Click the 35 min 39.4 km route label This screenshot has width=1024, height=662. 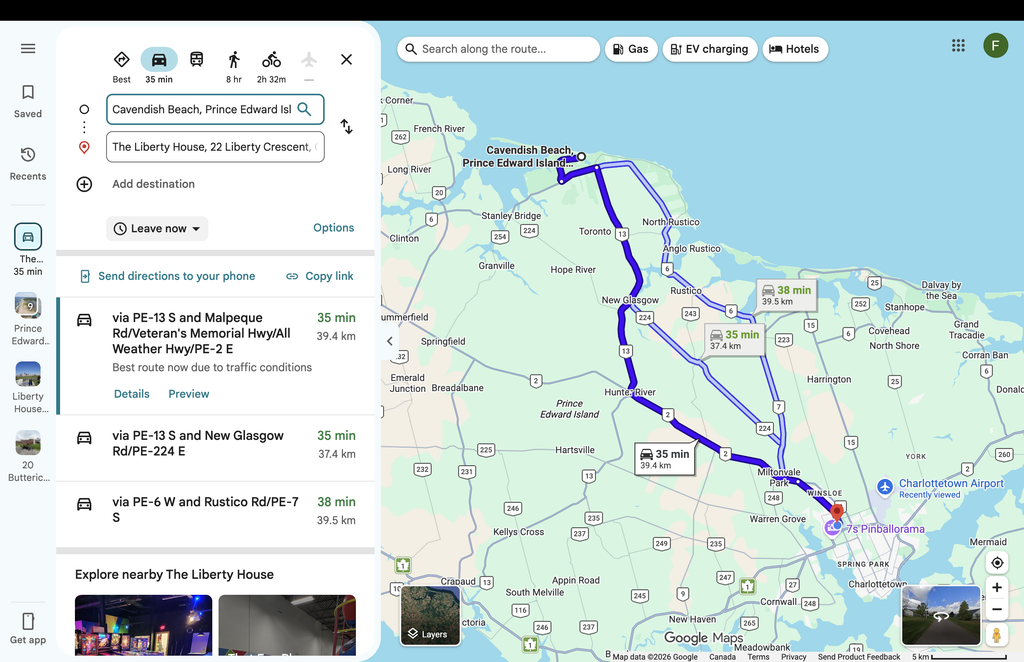pyautogui.click(x=665, y=459)
